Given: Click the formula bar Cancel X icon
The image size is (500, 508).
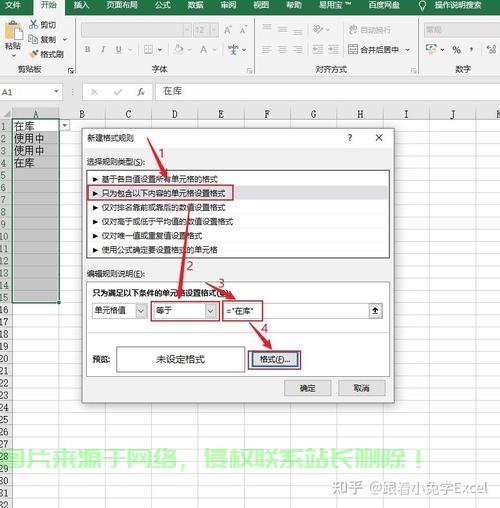Looking at the screenshot, I should click(x=94, y=92).
